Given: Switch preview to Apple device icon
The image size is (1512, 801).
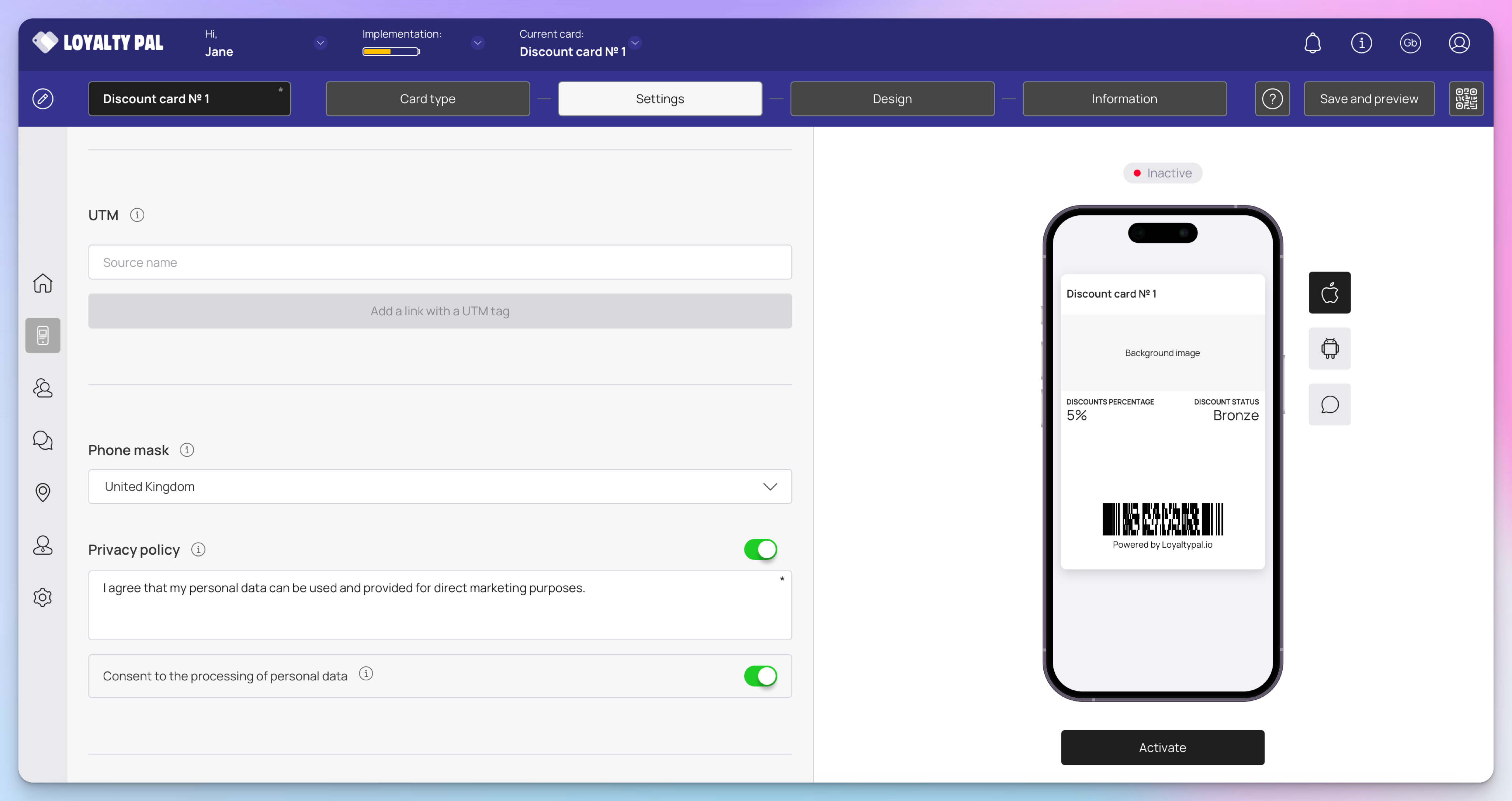Looking at the screenshot, I should click(1329, 292).
